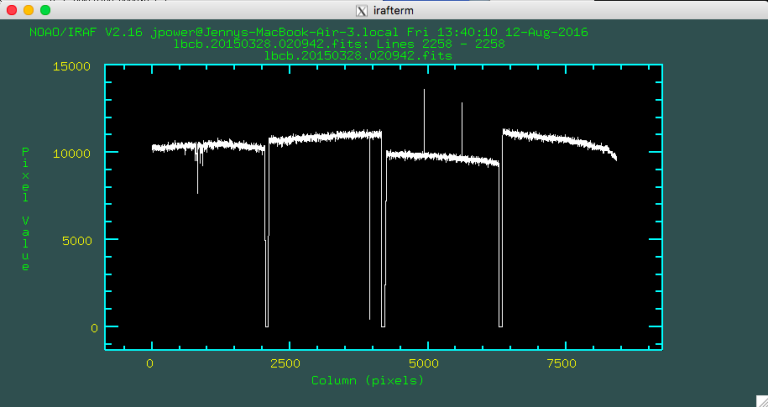Close the irafterm window with red button
This screenshot has width=768, height=407.
point(11,10)
